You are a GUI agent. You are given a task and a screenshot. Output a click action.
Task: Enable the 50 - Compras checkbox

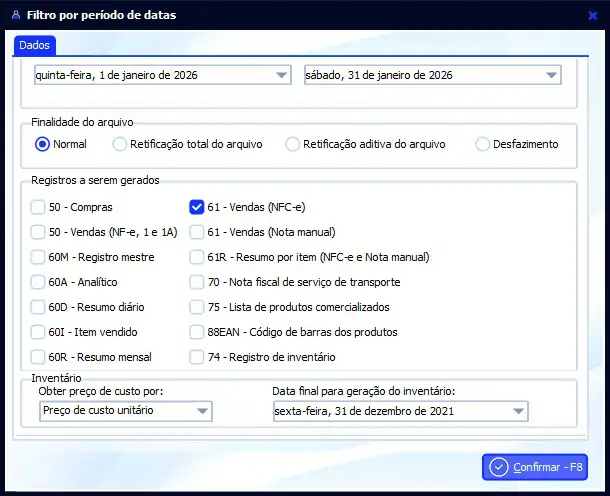pyautogui.click(x=38, y=208)
